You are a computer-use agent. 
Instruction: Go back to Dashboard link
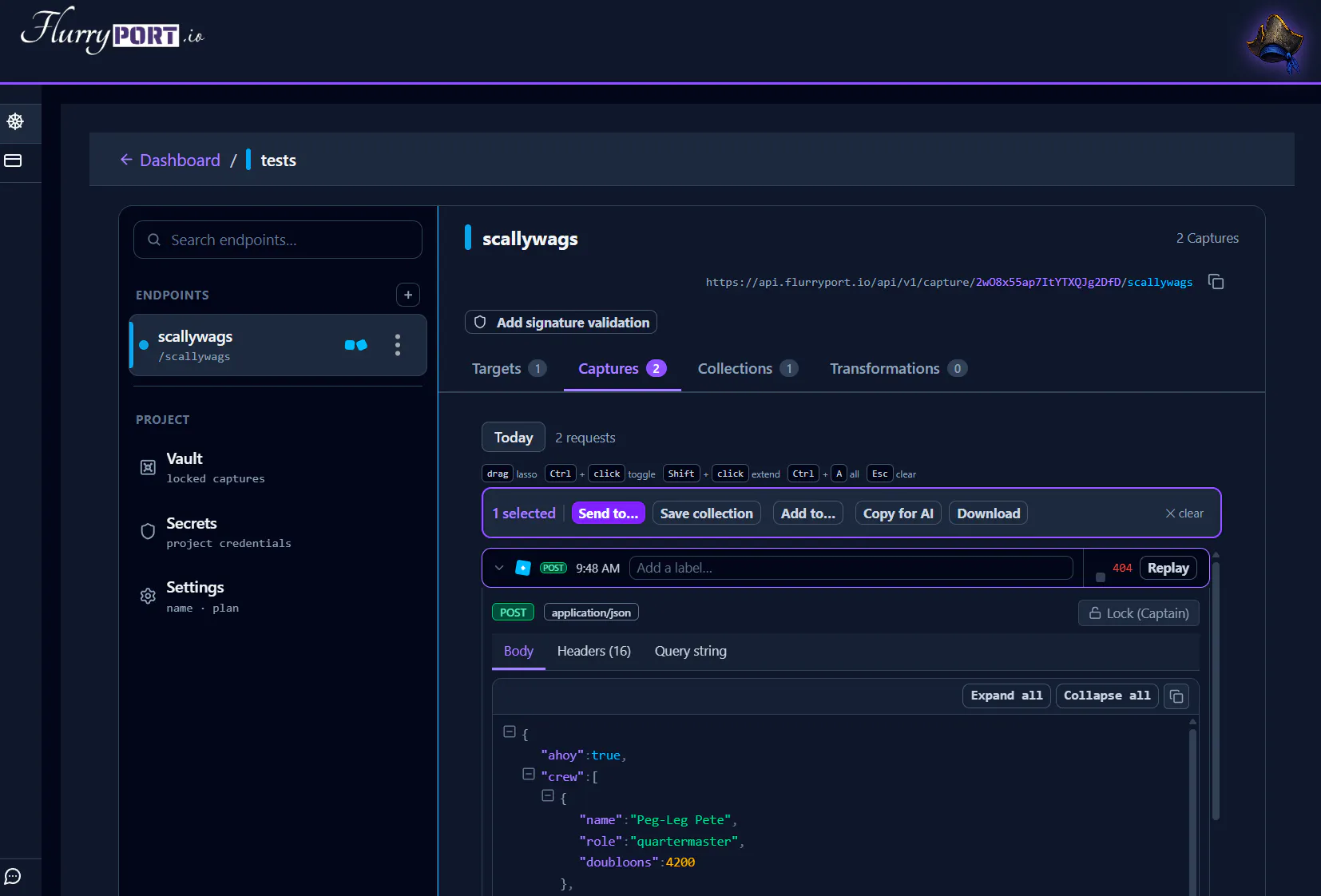180,160
